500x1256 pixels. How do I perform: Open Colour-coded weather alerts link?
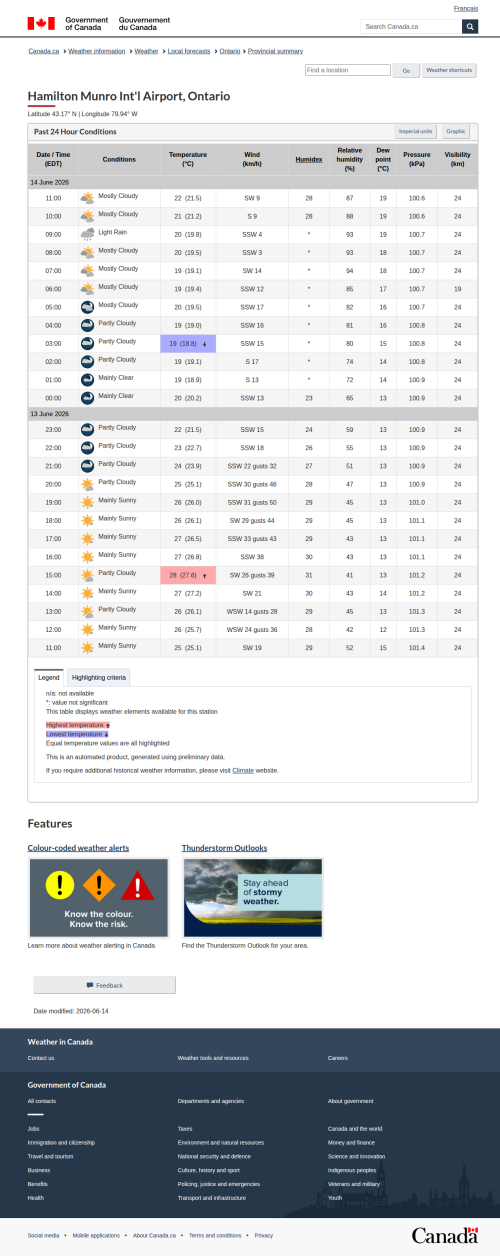[x=78, y=848]
